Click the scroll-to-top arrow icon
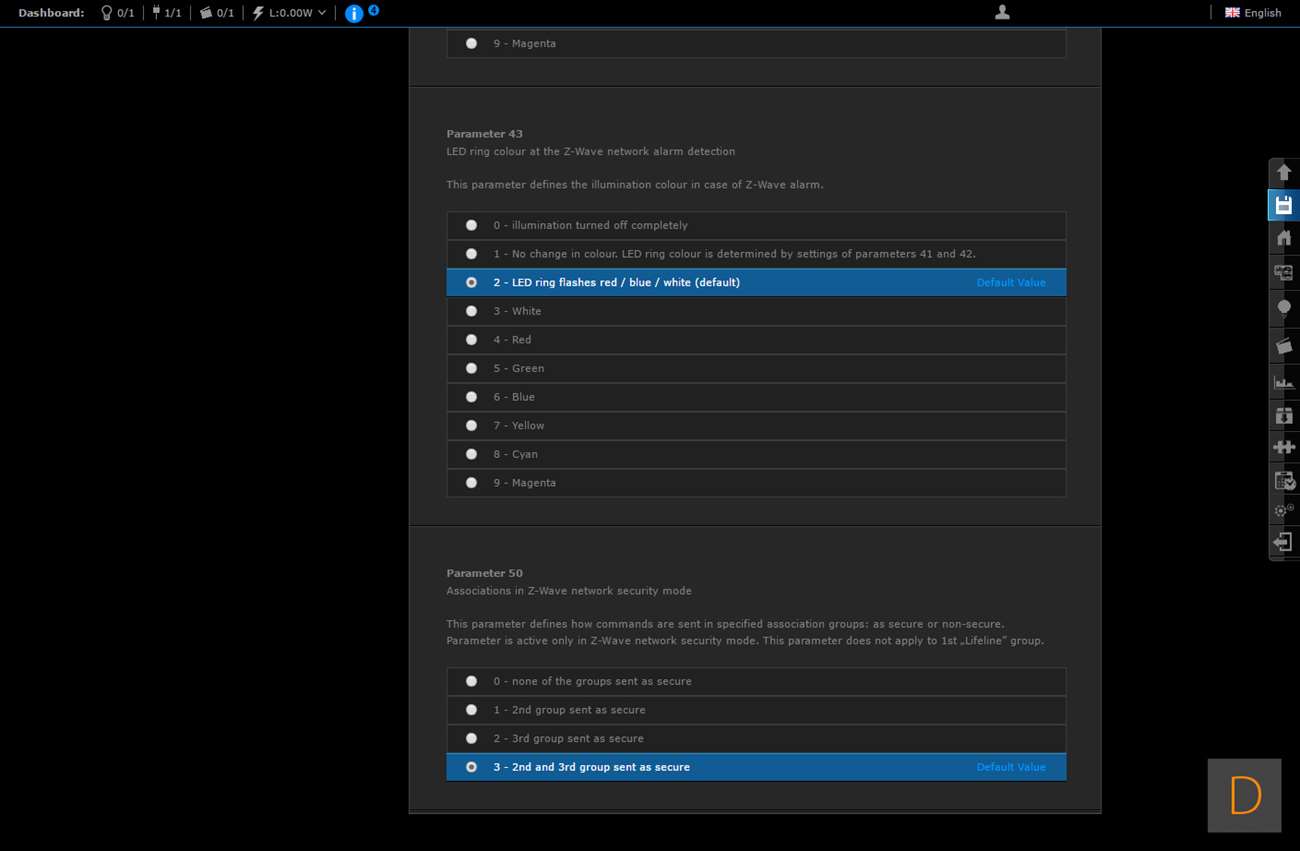1300x851 pixels. click(x=1284, y=172)
